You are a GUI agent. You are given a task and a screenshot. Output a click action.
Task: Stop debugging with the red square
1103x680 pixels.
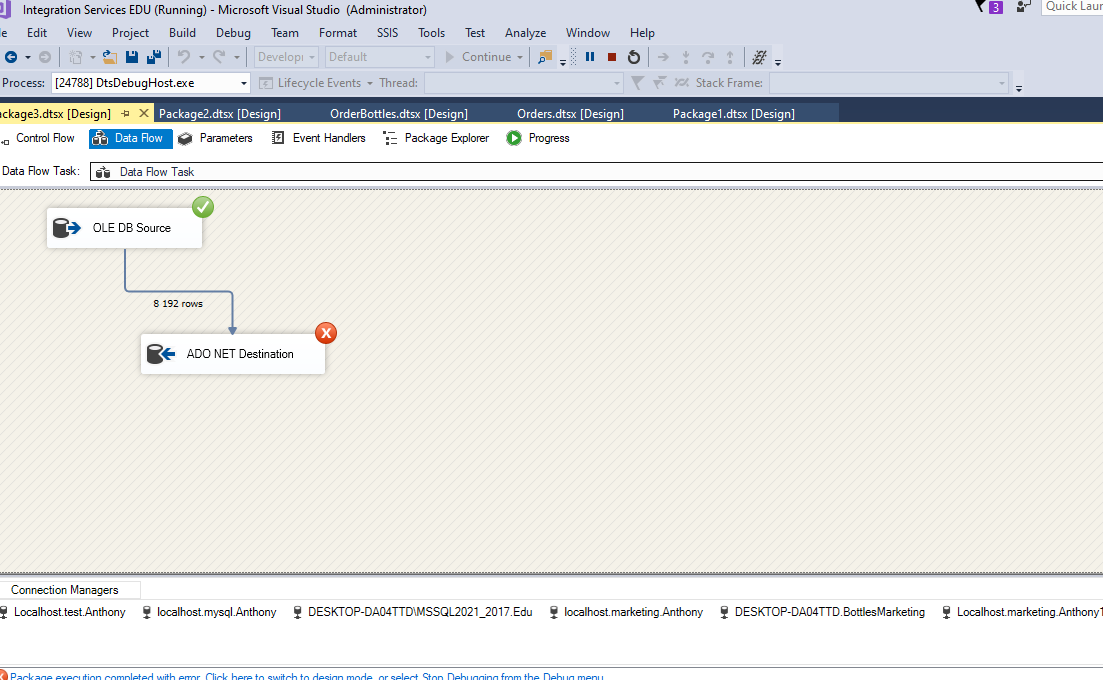612,57
